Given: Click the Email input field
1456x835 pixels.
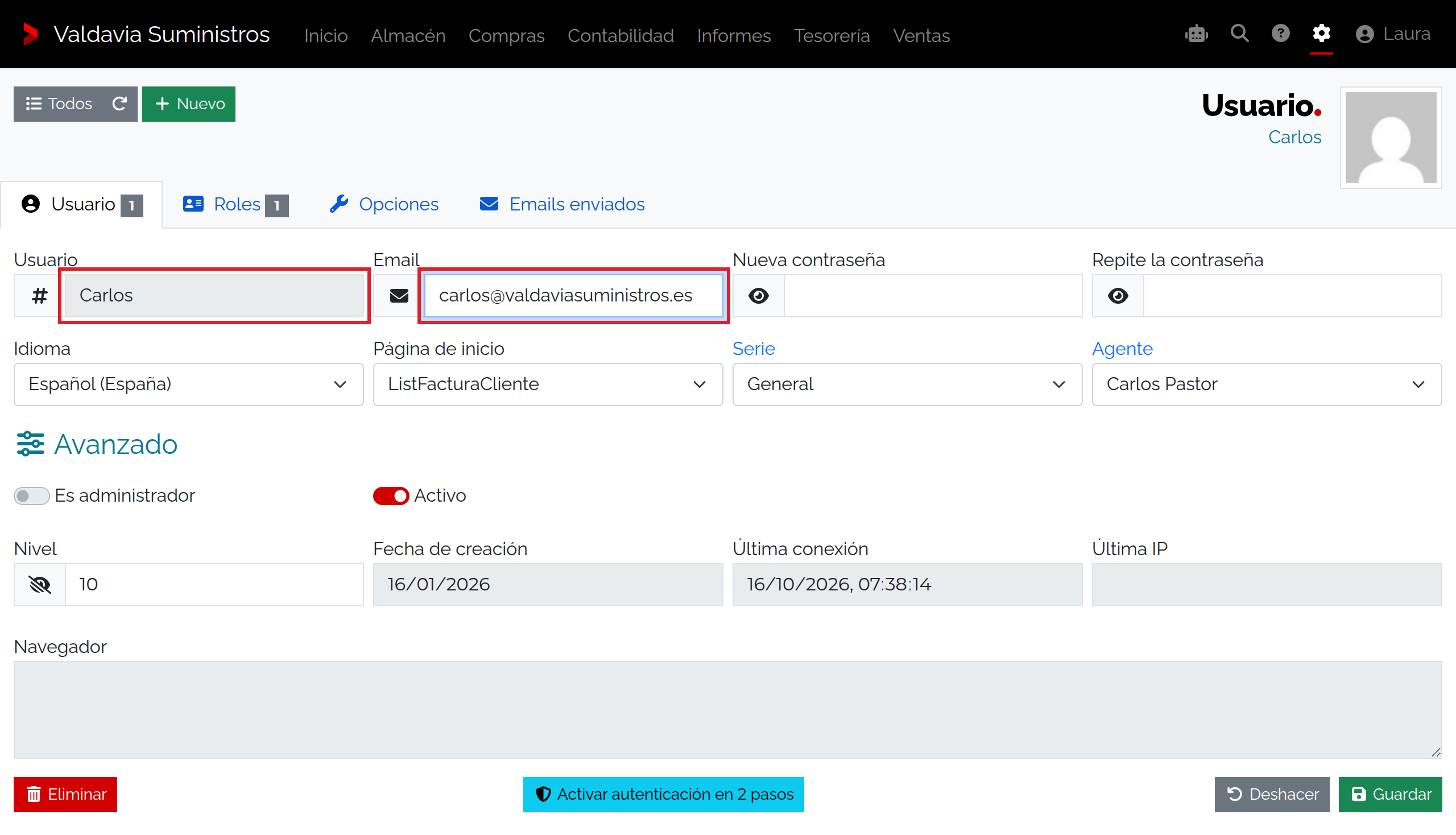Looking at the screenshot, I should click(573, 296).
